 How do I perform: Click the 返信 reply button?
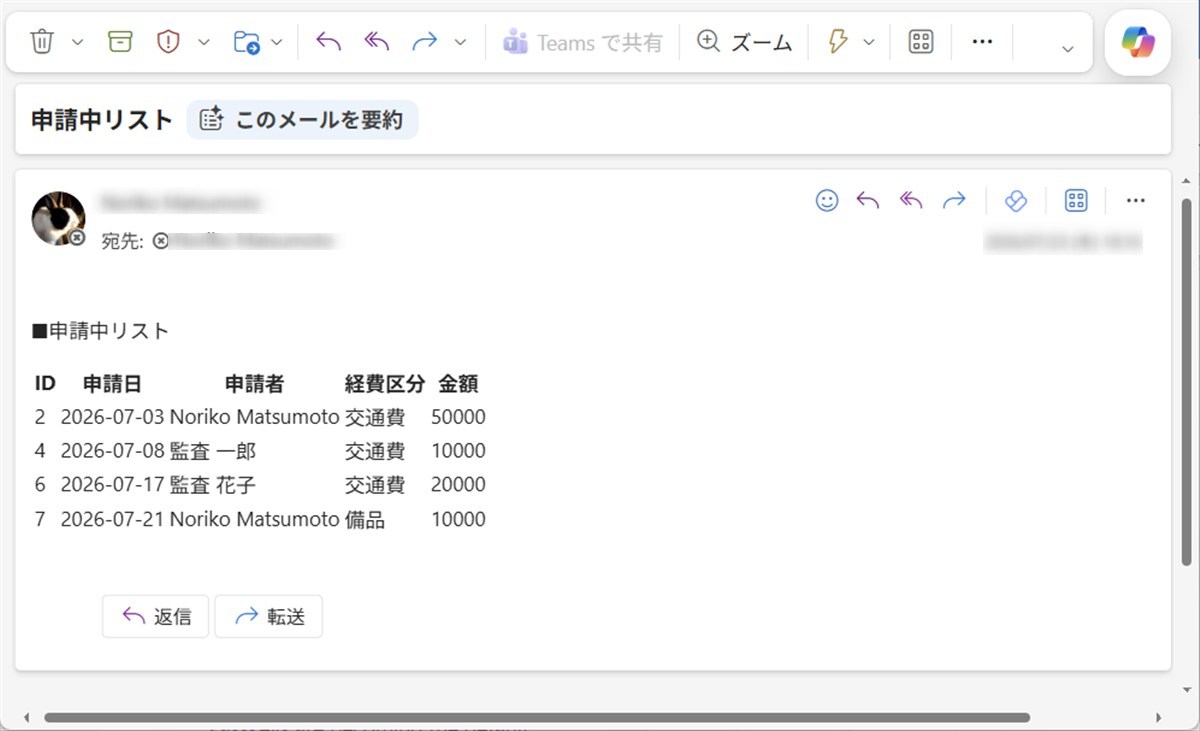[155, 616]
